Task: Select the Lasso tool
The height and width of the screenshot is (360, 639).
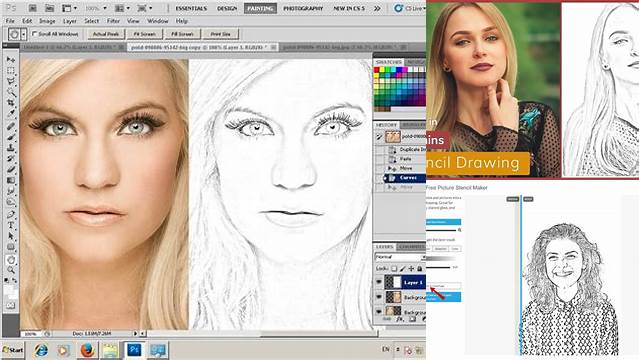Action: (11, 81)
